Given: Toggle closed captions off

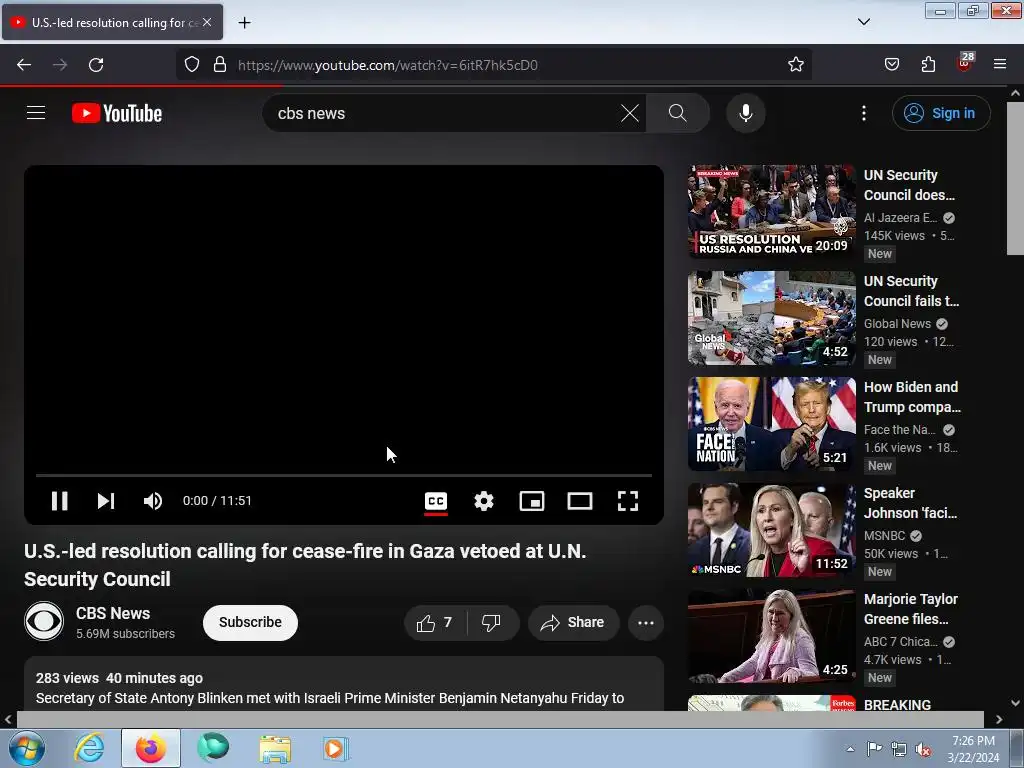Looking at the screenshot, I should coord(436,501).
